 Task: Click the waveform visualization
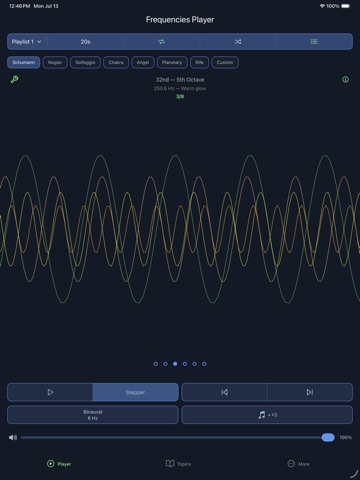coord(180,229)
